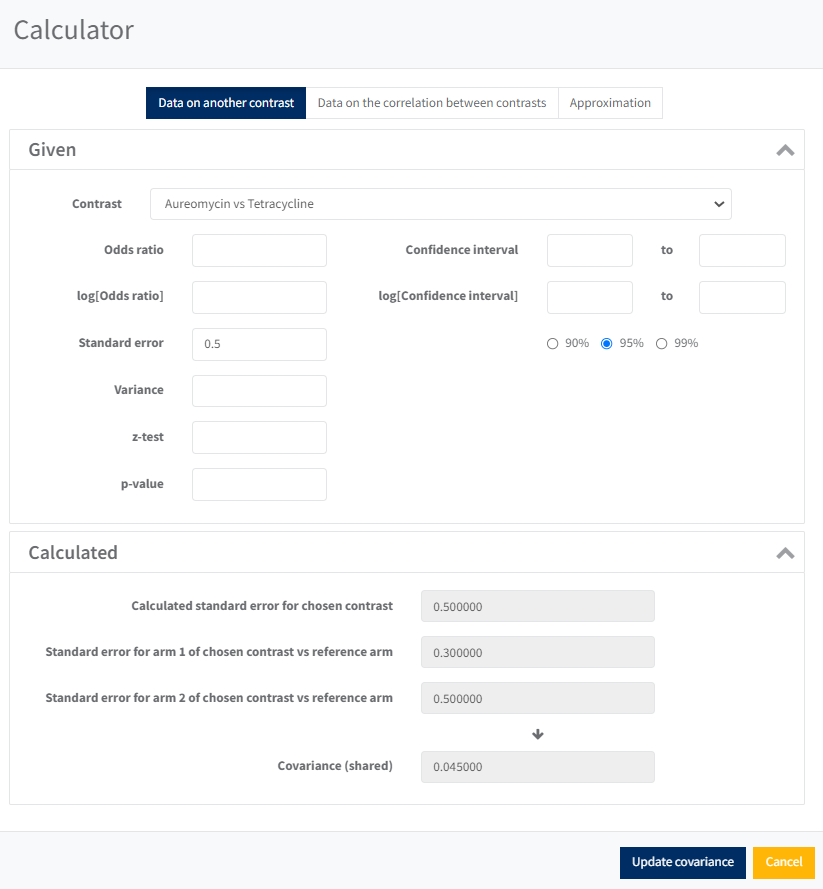823x889 pixels.
Task: Click the Confidence interval lower bound field
Action: pos(589,250)
